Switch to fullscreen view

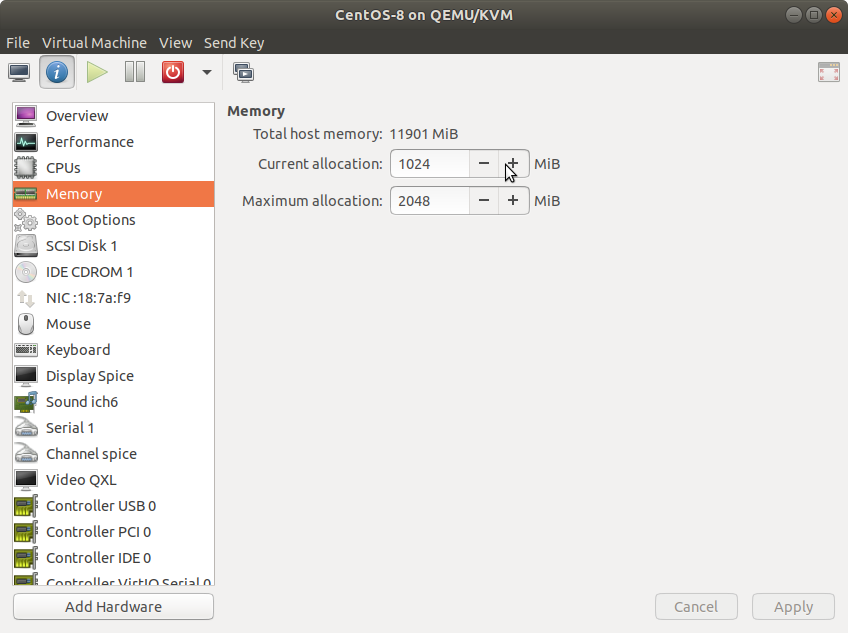coord(829,72)
